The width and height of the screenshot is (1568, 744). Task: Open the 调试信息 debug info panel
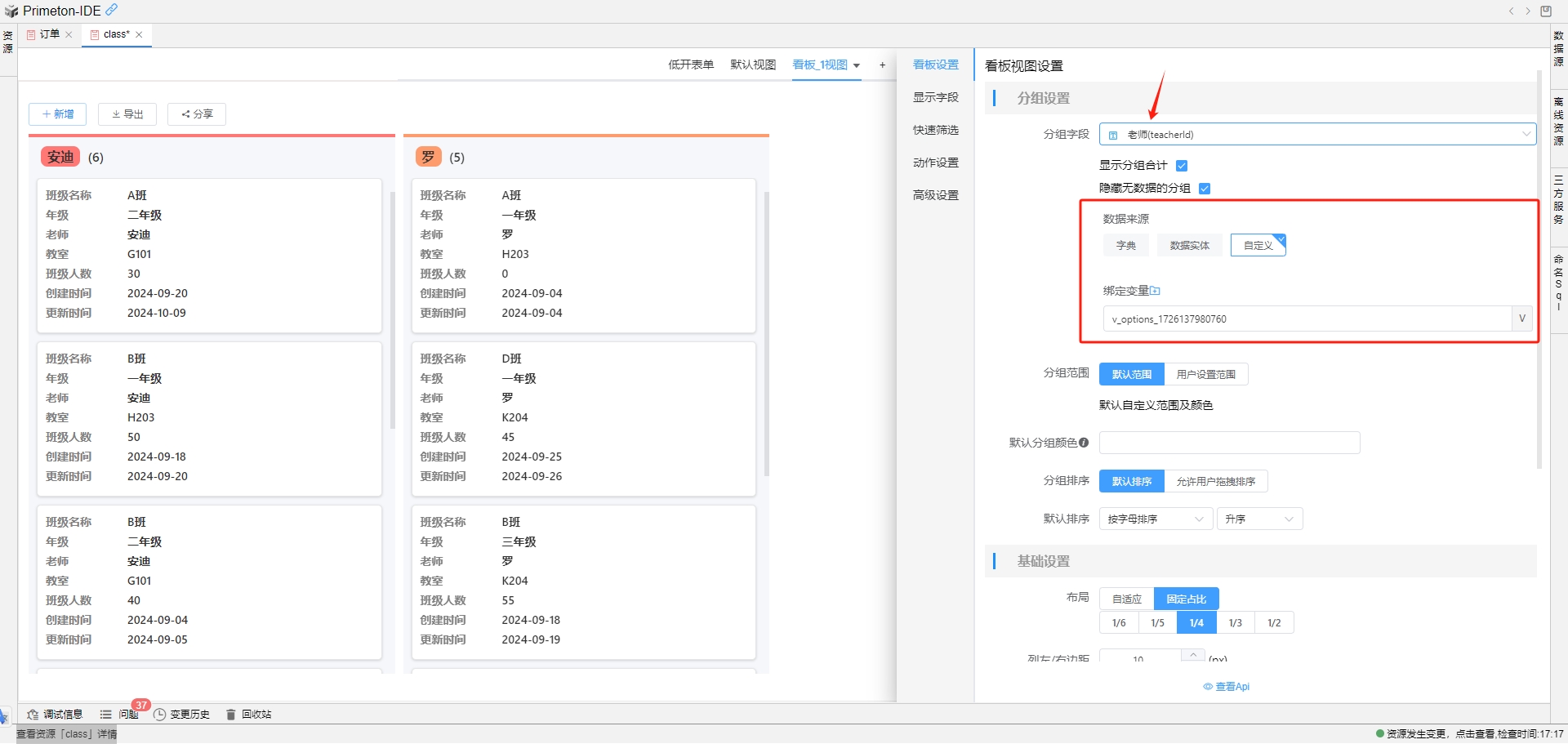tap(55, 715)
